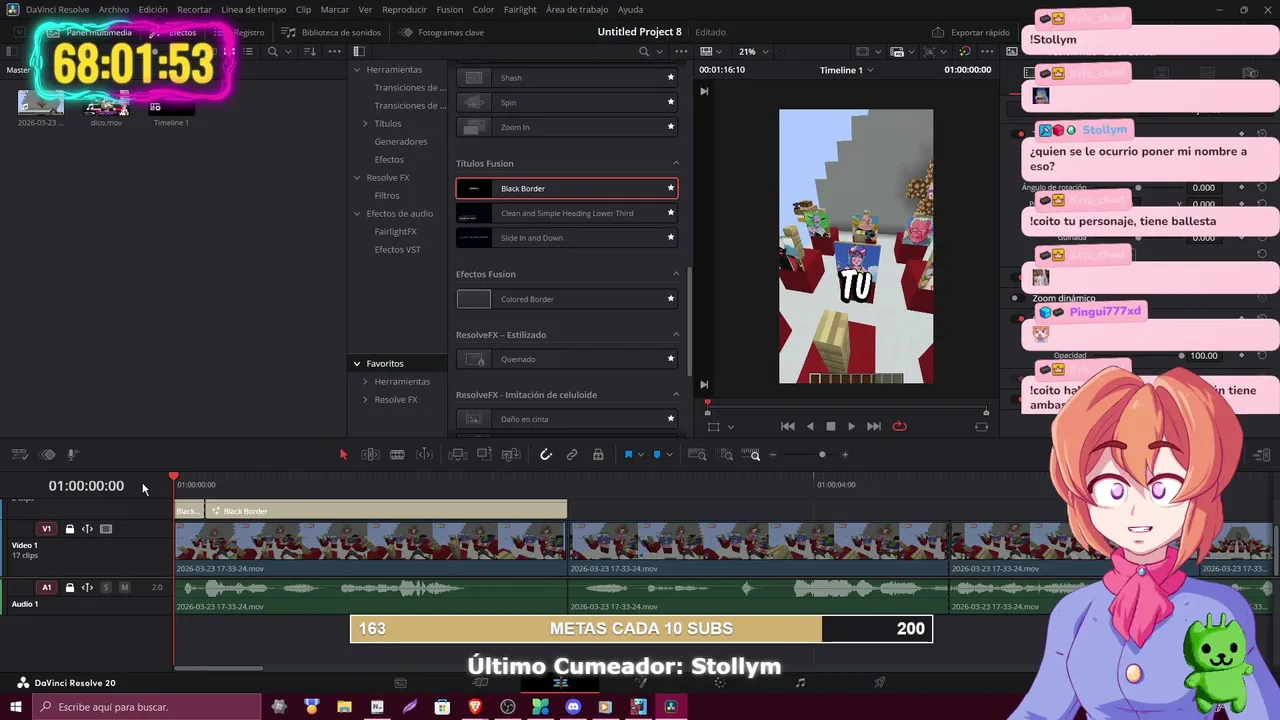Image resolution: width=1280 pixels, height=720 pixels.
Task: Add a blue marker on timeline
Action: pos(657,455)
